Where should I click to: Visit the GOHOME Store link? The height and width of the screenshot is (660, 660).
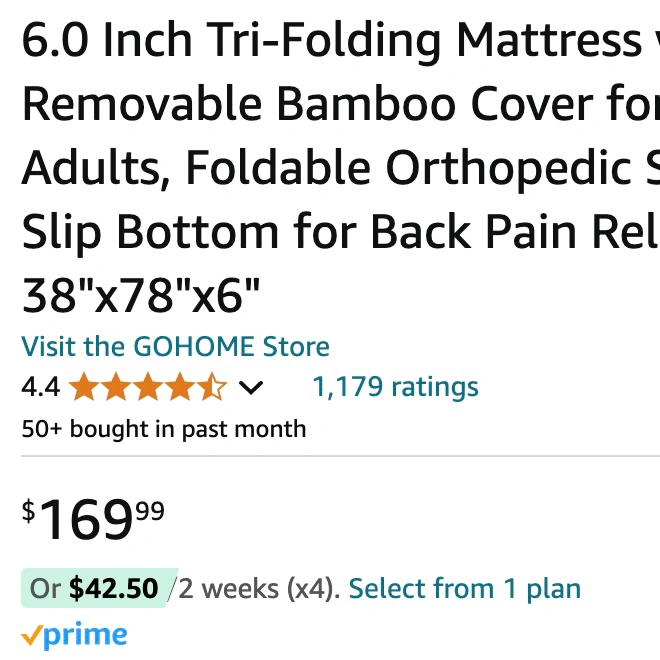[175, 346]
